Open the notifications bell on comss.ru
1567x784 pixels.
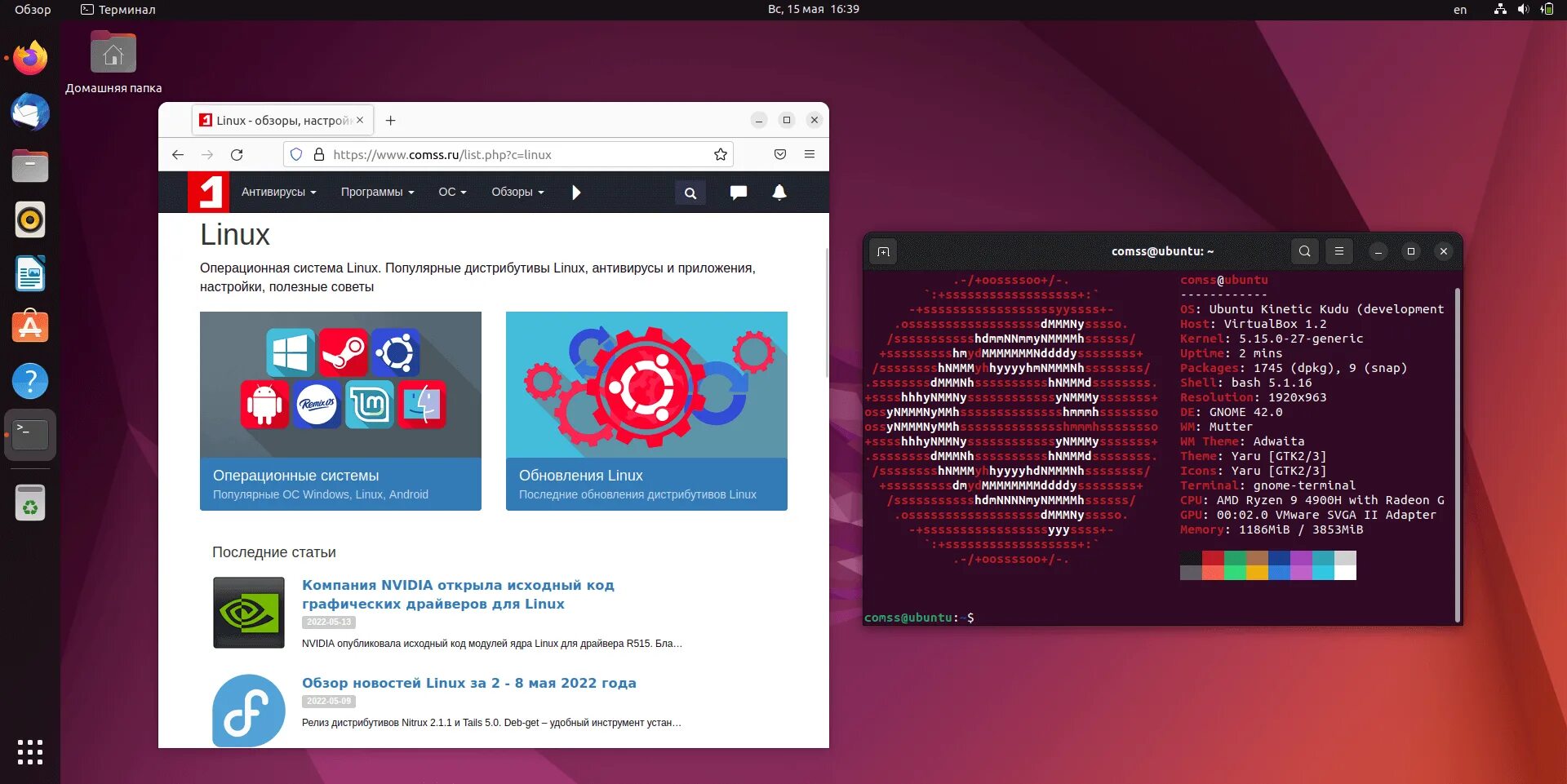(779, 193)
